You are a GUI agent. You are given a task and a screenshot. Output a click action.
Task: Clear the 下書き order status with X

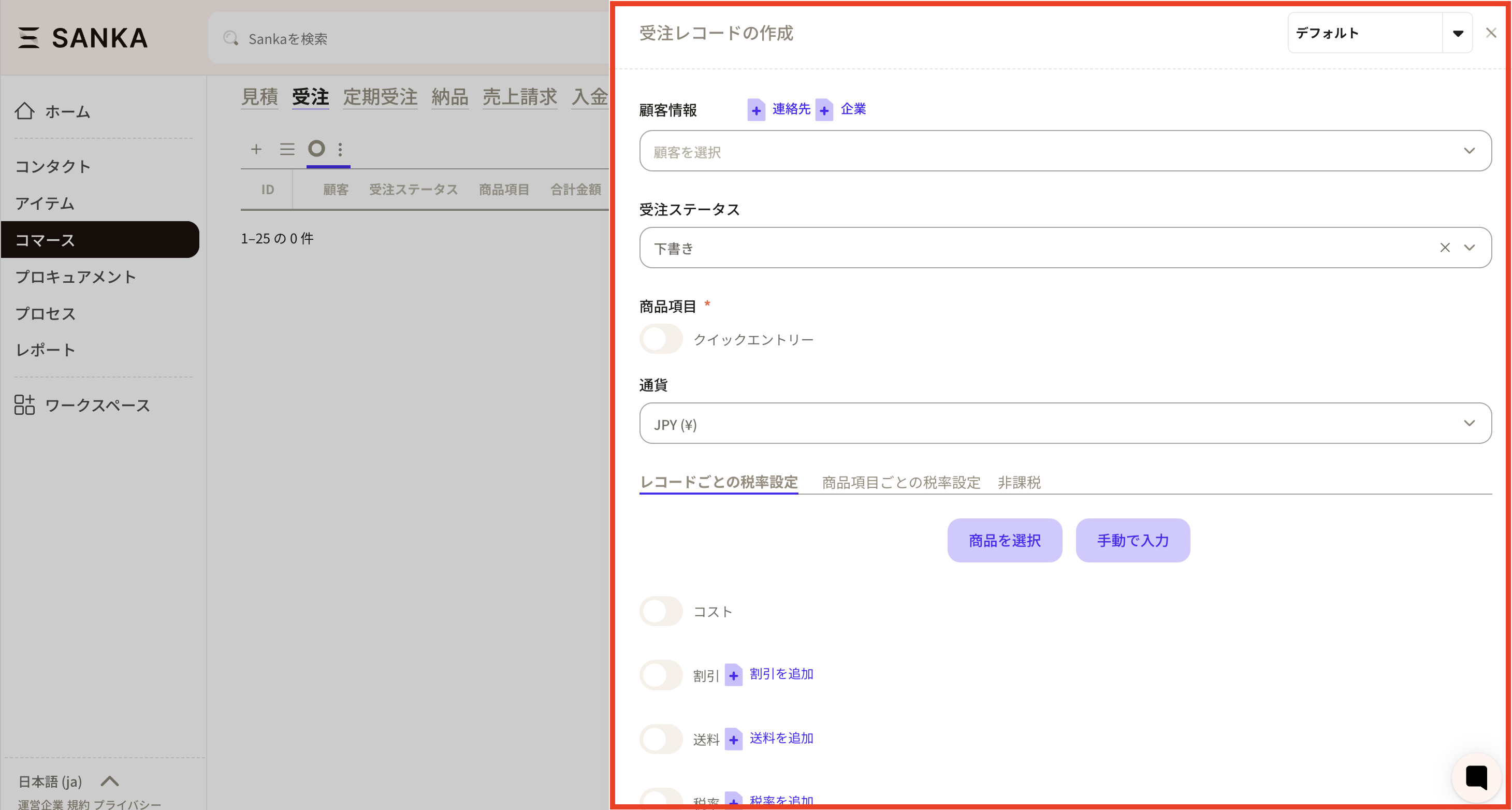click(1445, 248)
